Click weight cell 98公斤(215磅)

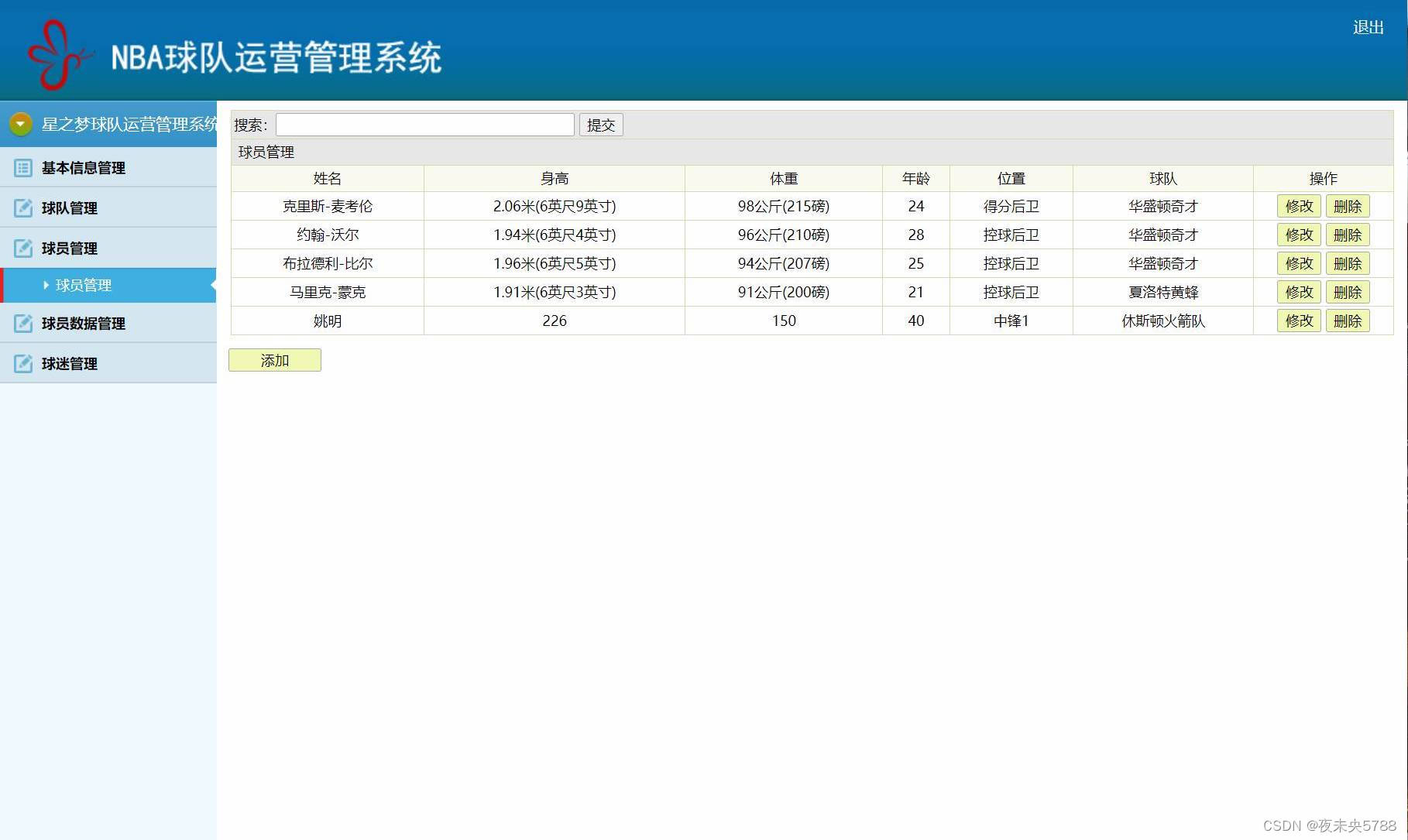[x=784, y=207]
